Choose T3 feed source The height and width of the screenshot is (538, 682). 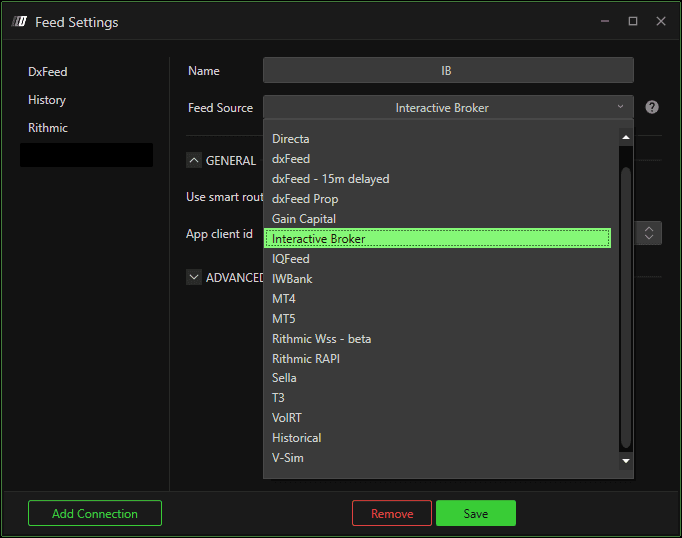click(437, 398)
